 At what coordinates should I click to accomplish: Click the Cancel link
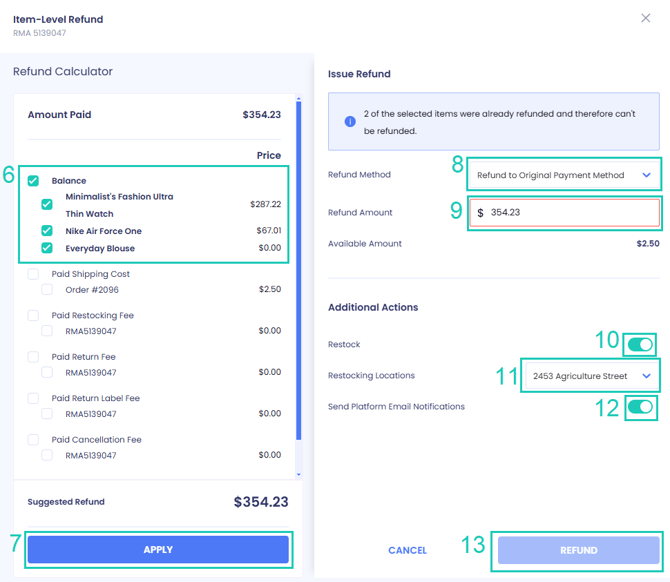407,550
